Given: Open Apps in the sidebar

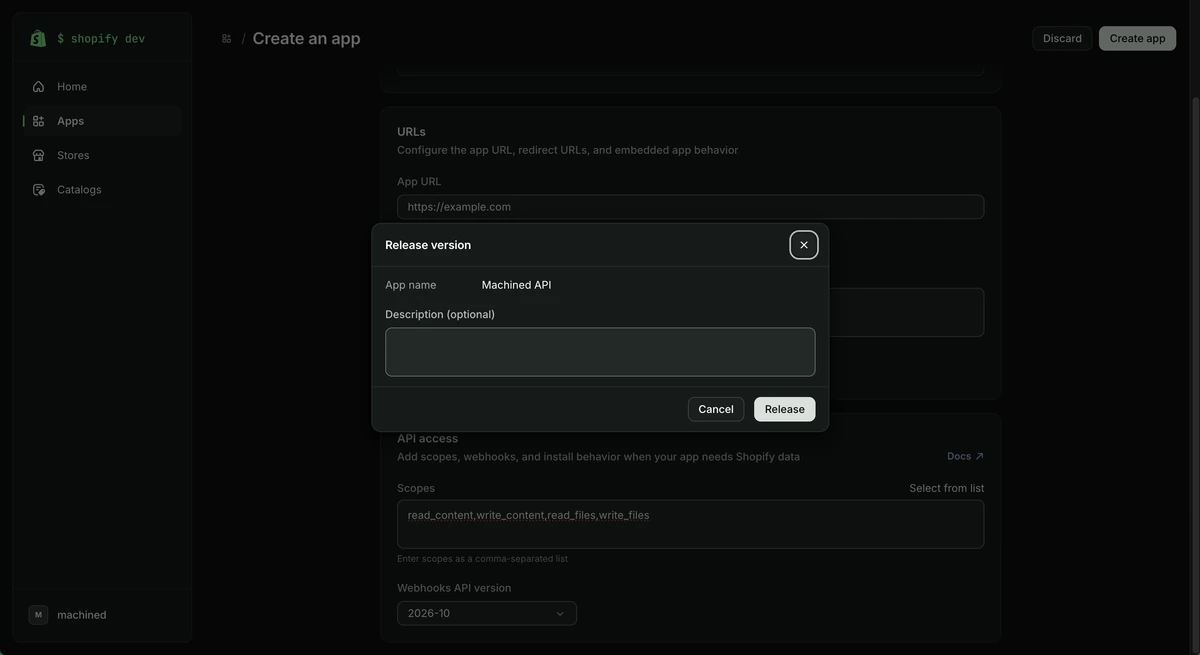Looking at the screenshot, I should pos(102,121).
